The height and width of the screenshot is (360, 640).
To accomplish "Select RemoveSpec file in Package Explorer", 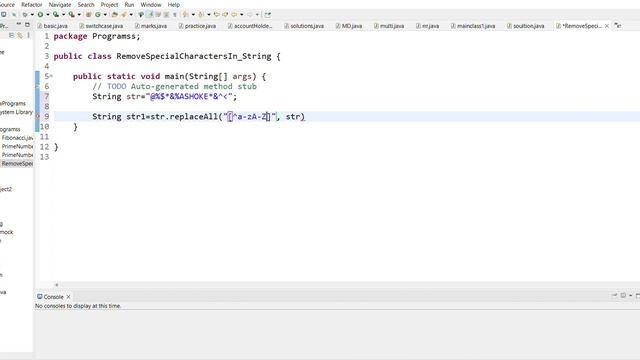I will click(18, 164).
